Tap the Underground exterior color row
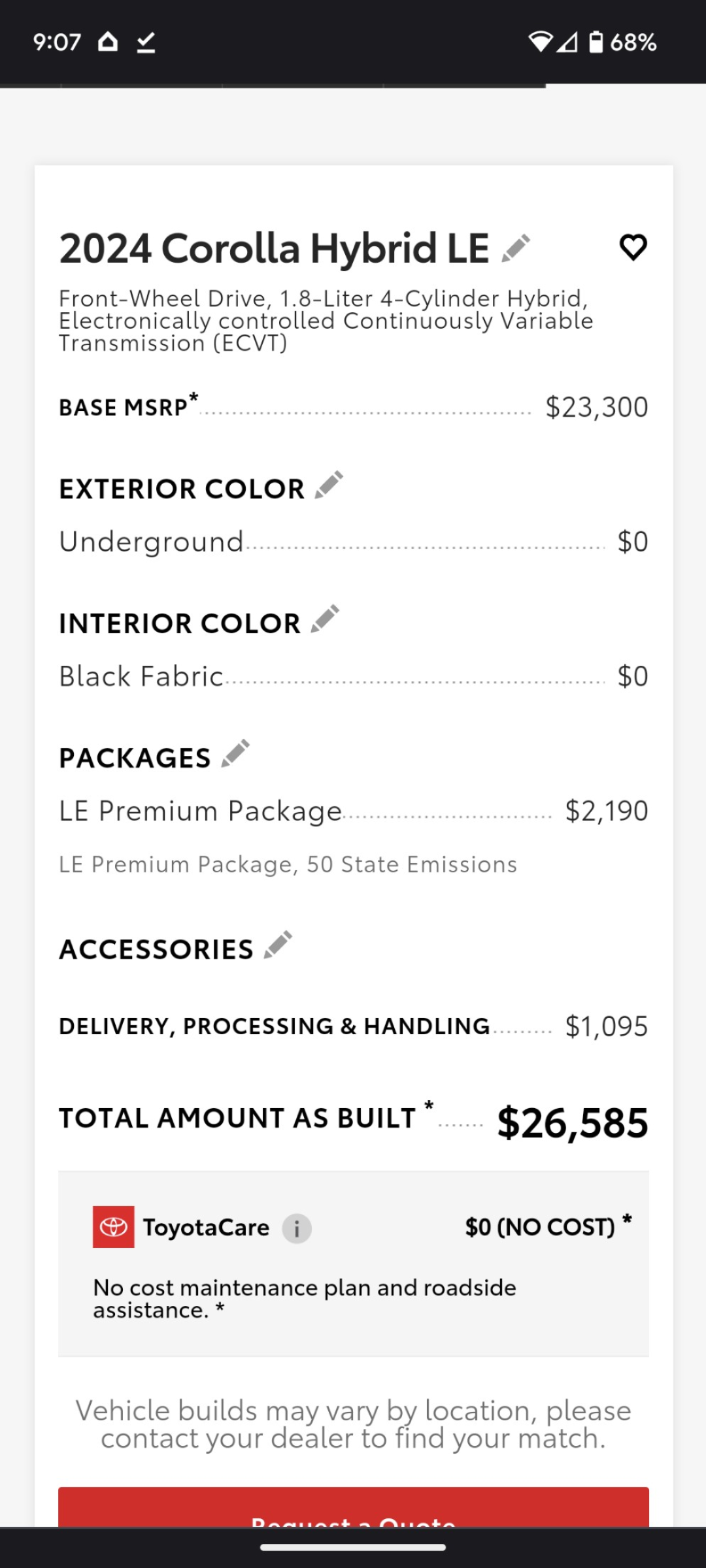The image size is (706, 1568). click(x=354, y=542)
